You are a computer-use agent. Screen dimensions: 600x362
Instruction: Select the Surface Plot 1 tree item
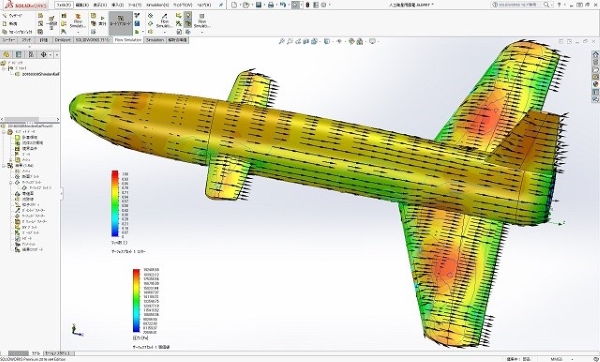point(38,188)
